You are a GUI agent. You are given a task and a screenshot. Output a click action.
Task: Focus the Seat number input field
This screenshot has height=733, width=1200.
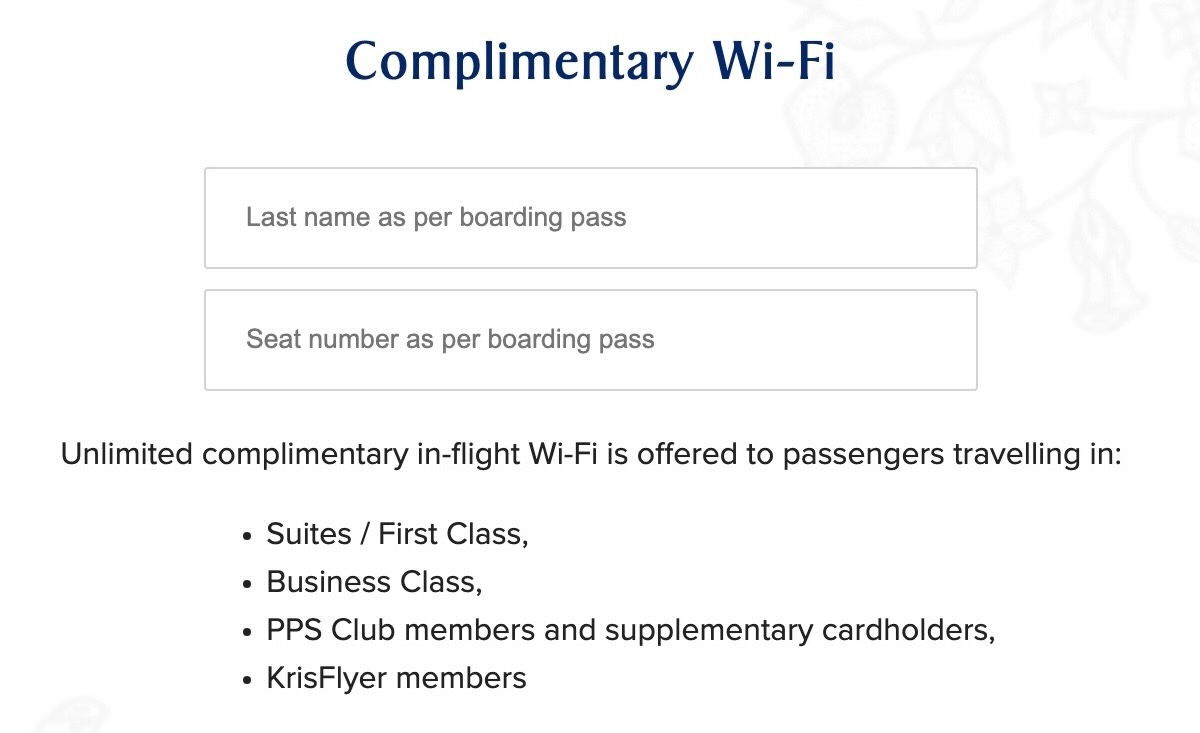[x=590, y=340]
